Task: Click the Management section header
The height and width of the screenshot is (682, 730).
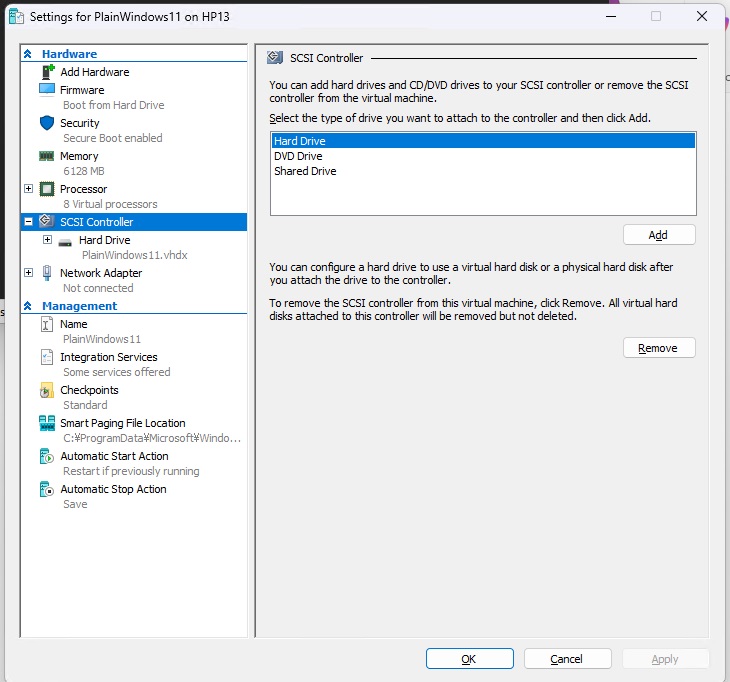Action: [x=80, y=306]
